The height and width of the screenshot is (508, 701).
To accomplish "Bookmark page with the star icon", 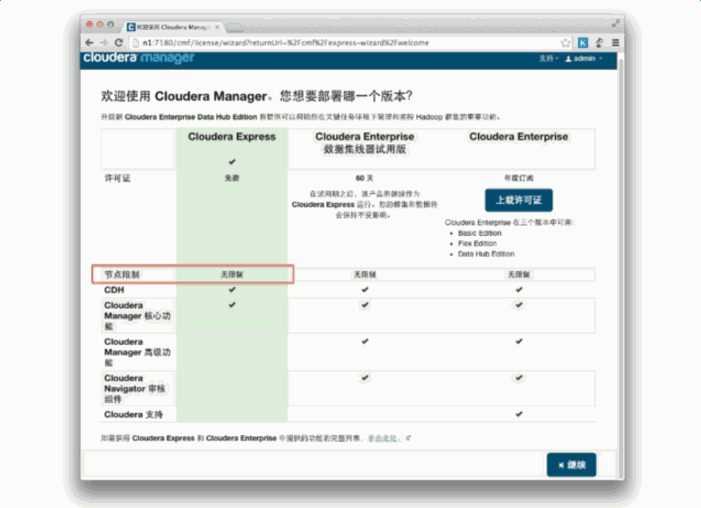I will [x=566, y=43].
